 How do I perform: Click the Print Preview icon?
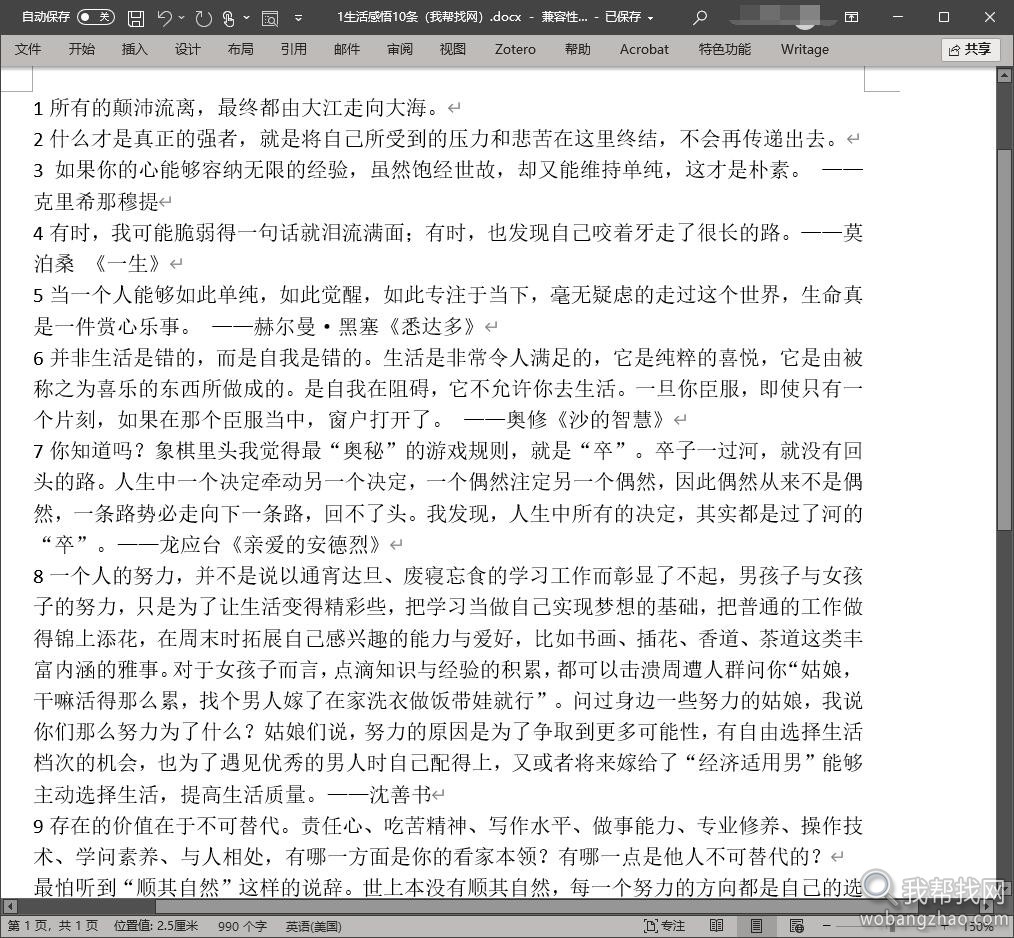[270, 18]
